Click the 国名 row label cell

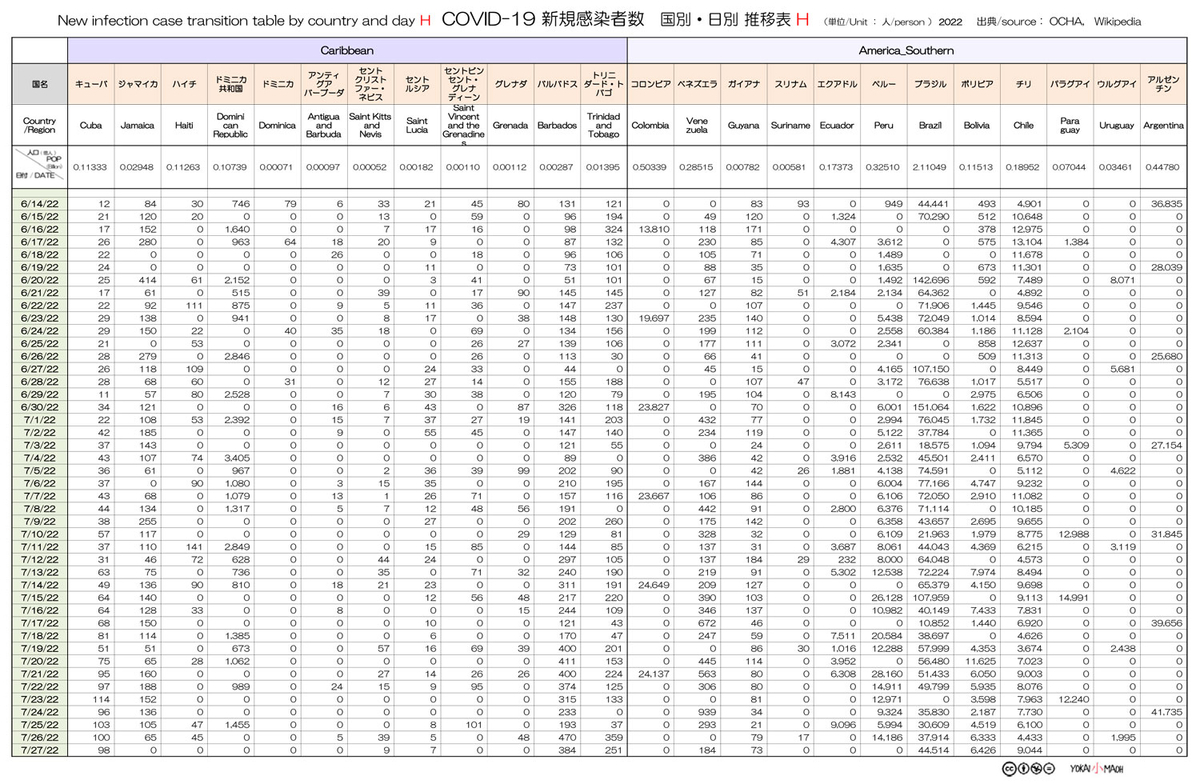click(x=40, y=86)
